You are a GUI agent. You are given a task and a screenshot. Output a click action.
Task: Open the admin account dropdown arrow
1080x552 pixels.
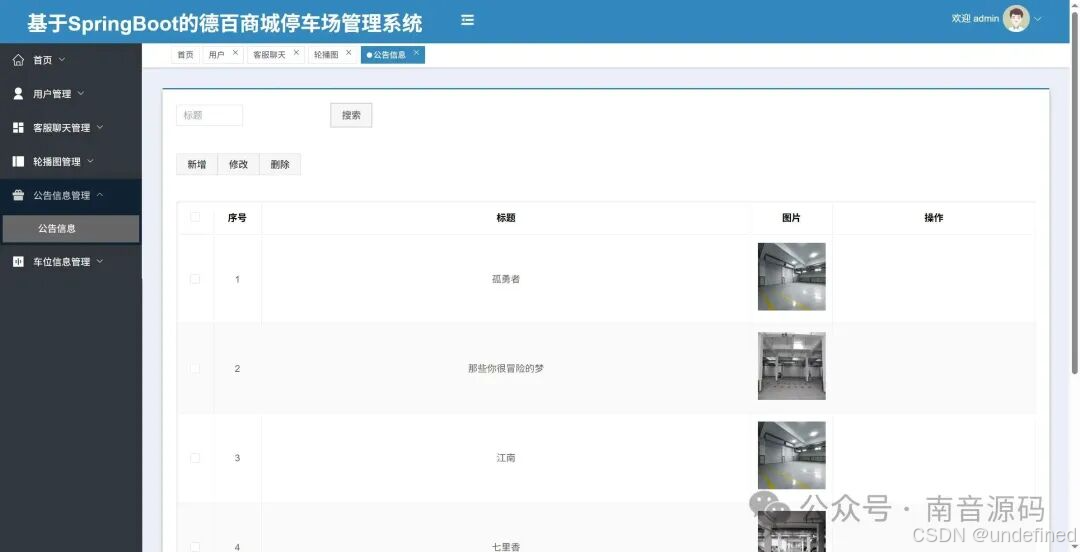click(1038, 19)
